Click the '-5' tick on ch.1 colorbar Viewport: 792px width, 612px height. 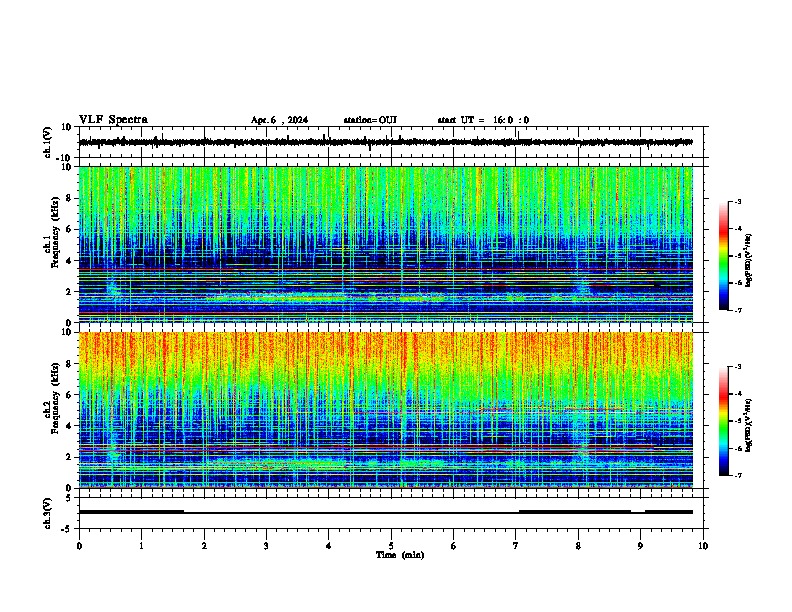[x=737, y=256]
